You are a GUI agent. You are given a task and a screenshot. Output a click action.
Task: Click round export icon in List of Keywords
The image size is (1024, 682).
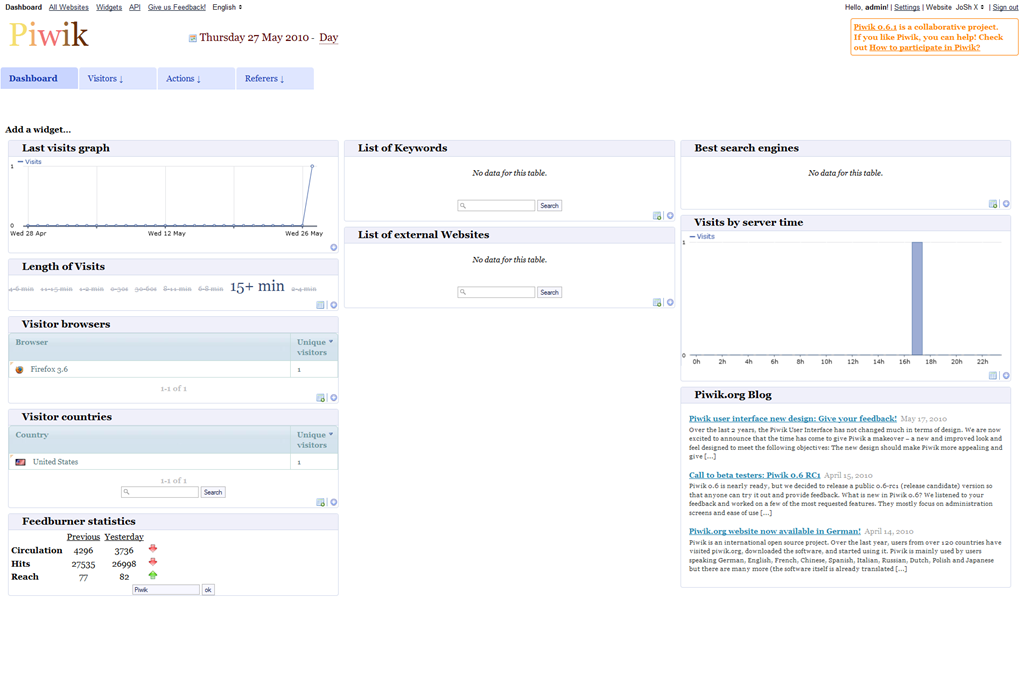coord(670,216)
